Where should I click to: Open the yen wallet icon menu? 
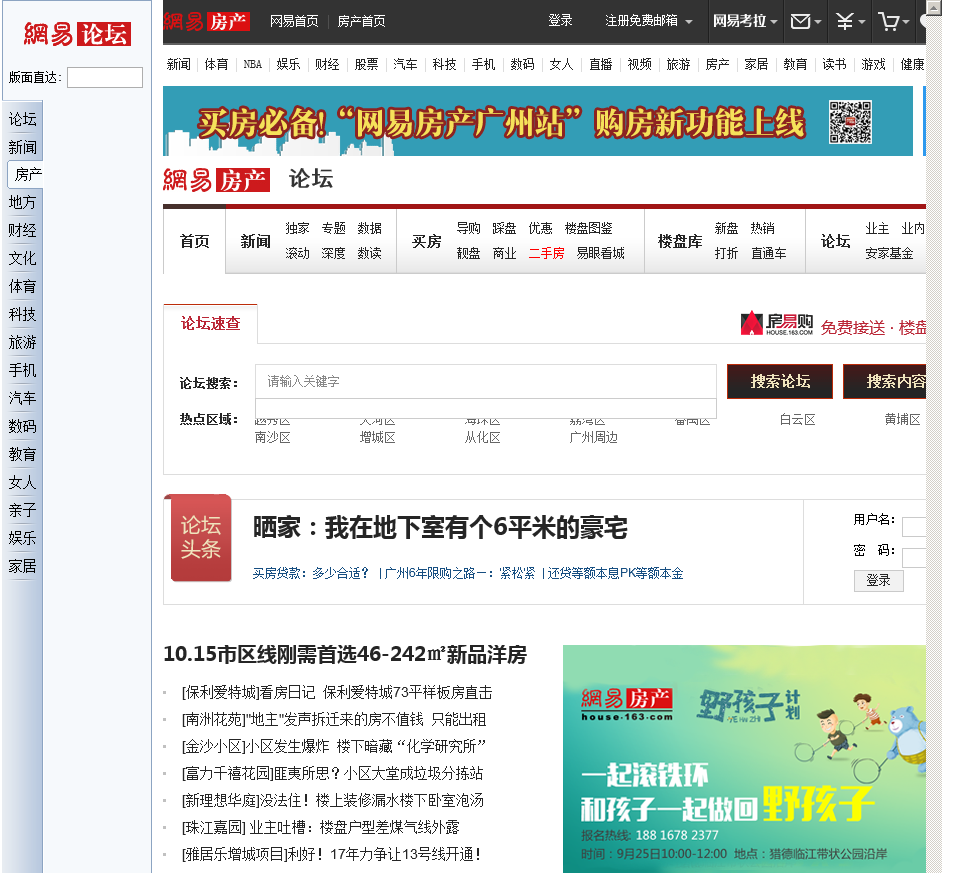[845, 22]
